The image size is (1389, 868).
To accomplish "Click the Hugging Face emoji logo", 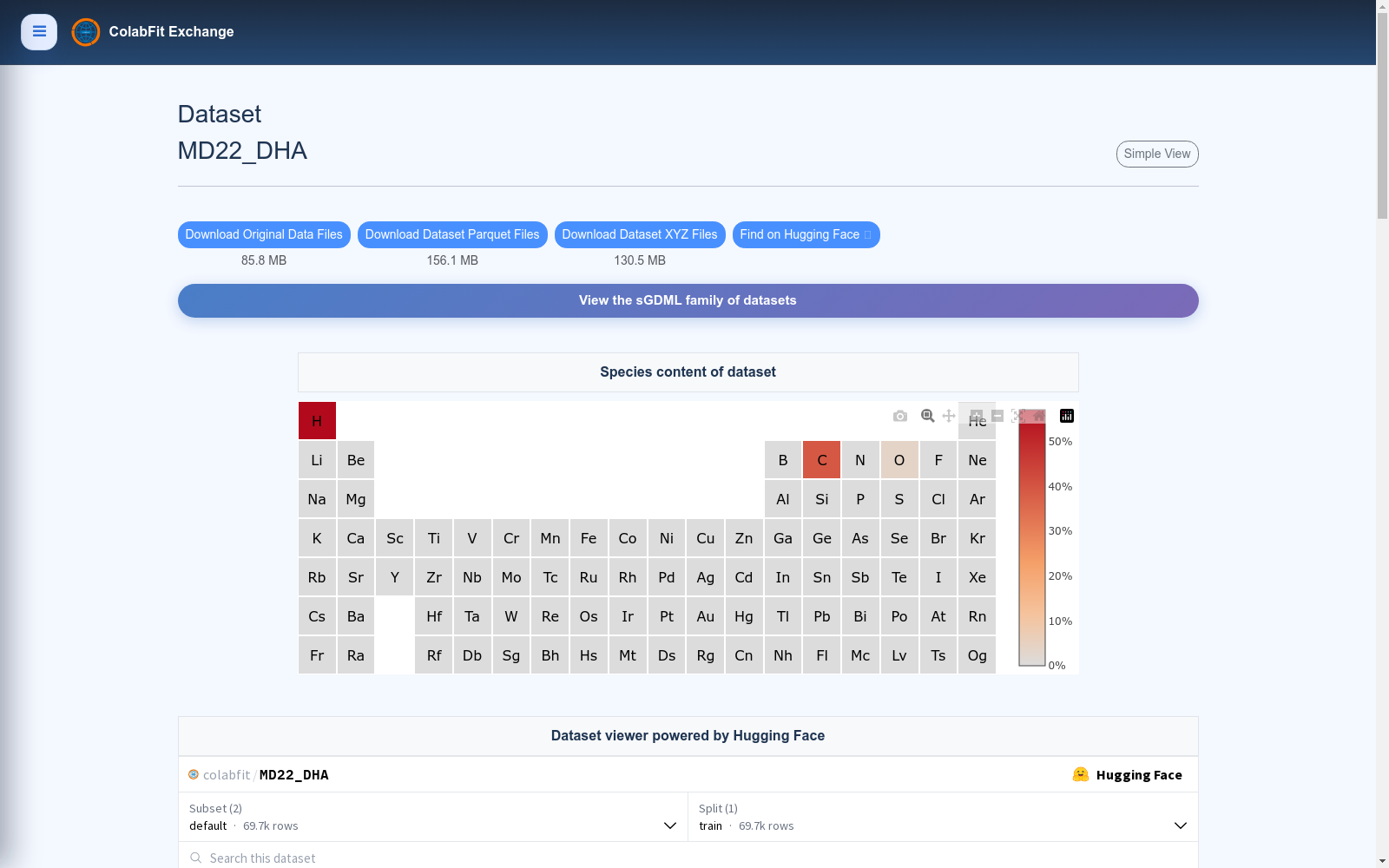I will (1081, 774).
